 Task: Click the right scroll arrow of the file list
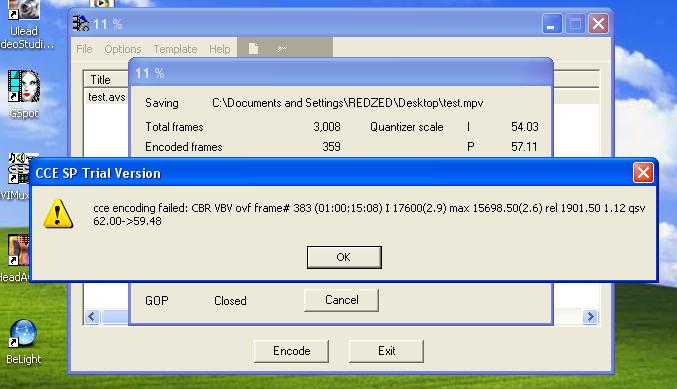(590, 316)
